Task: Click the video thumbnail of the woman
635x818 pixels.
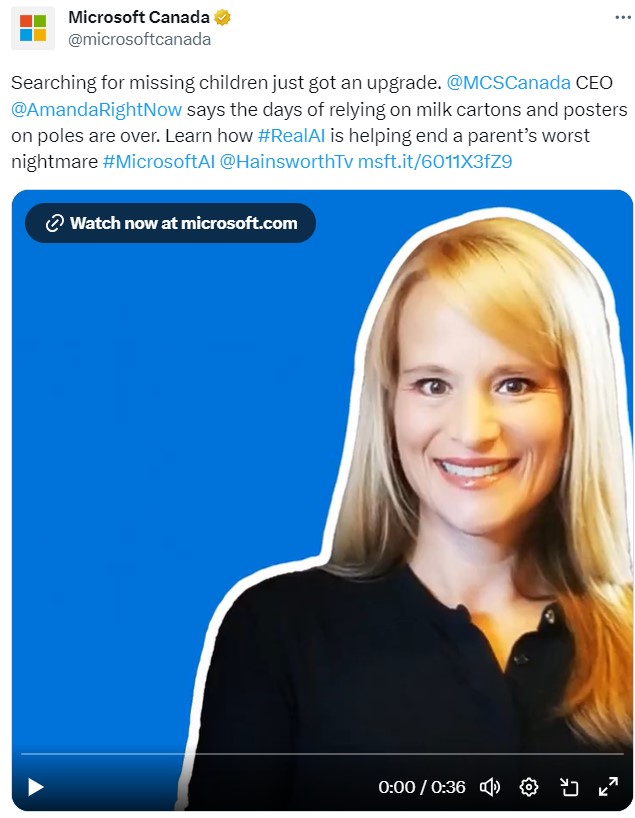Action: coord(322,480)
